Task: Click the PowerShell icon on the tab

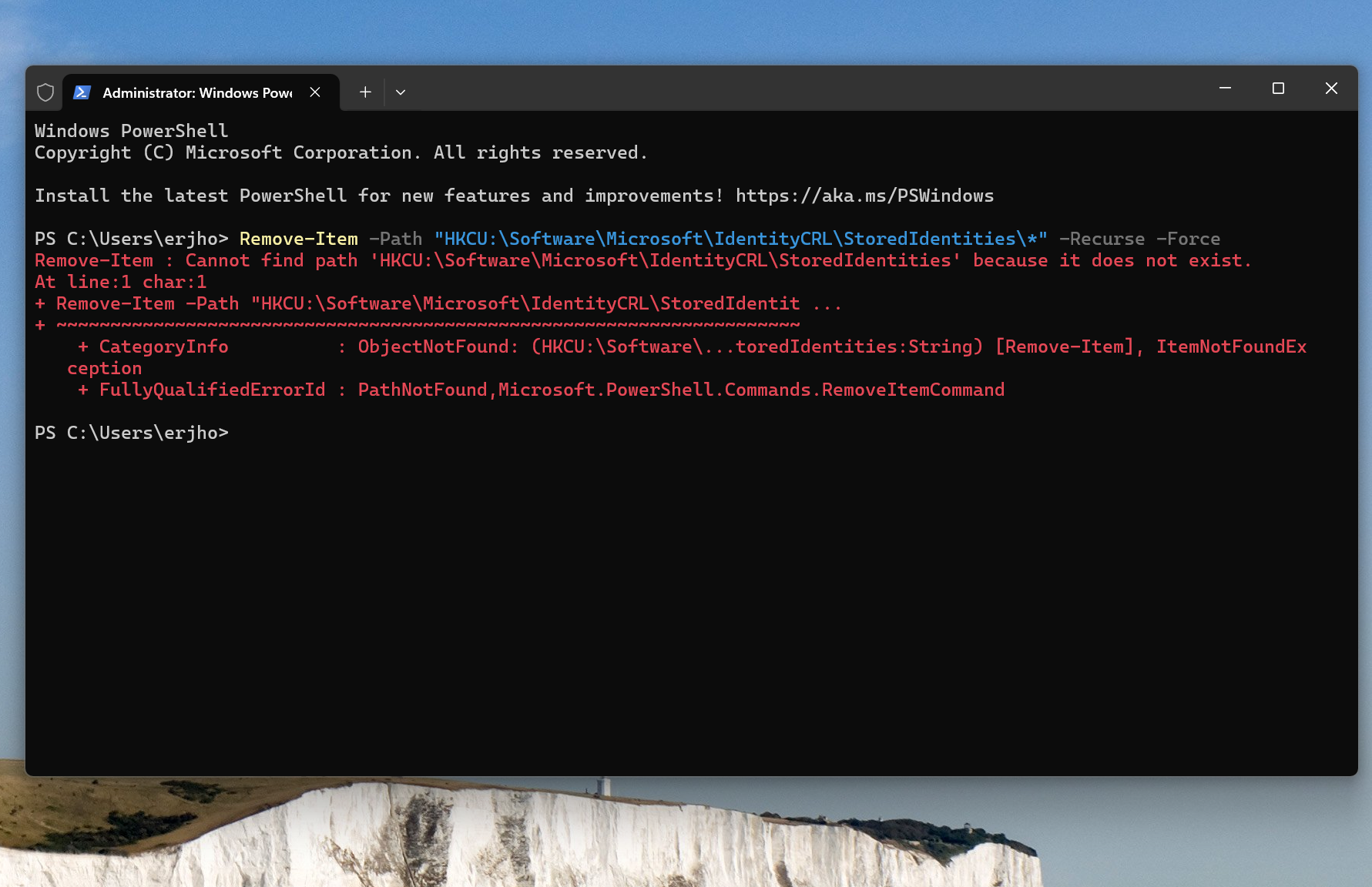Action: point(82,92)
